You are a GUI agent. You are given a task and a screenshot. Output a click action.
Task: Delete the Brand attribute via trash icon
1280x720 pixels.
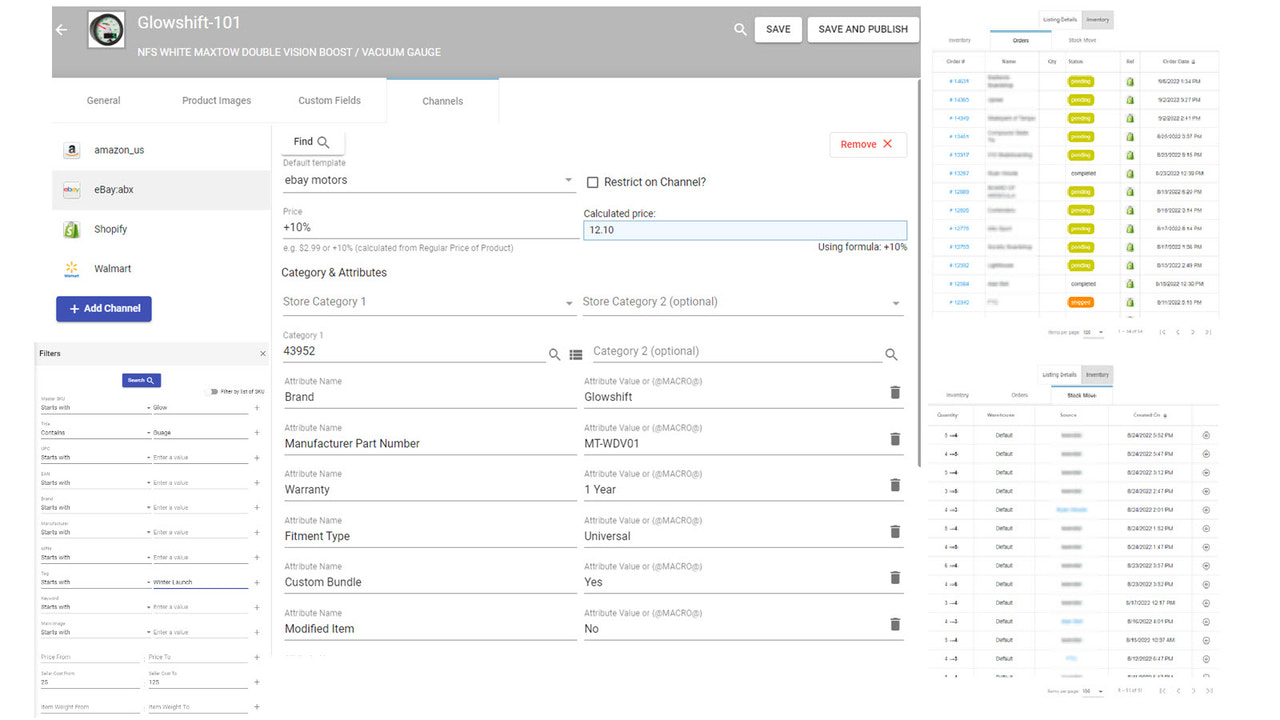click(895, 392)
